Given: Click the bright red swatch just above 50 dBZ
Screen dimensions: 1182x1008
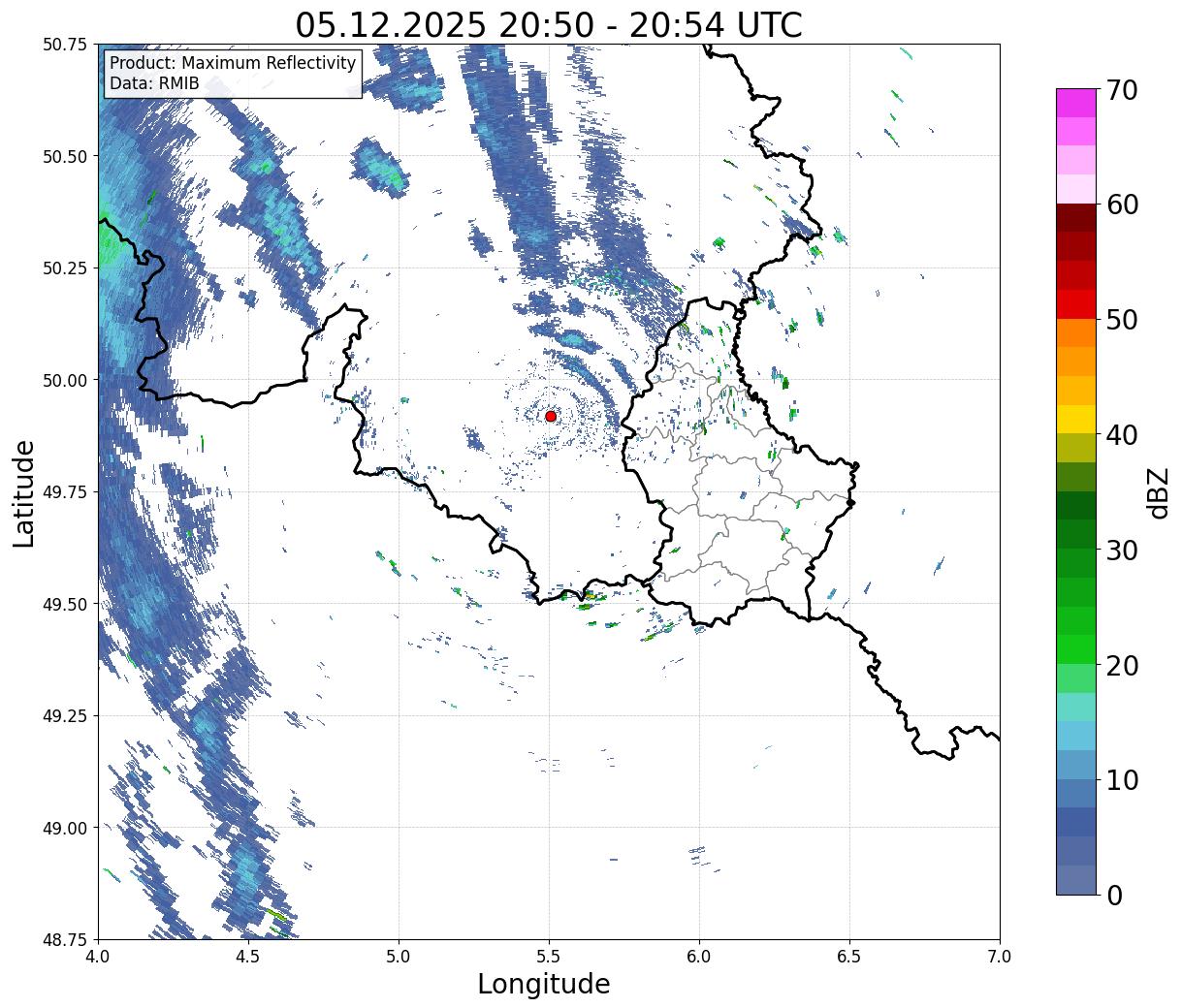Looking at the screenshot, I should [x=1076, y=304].
